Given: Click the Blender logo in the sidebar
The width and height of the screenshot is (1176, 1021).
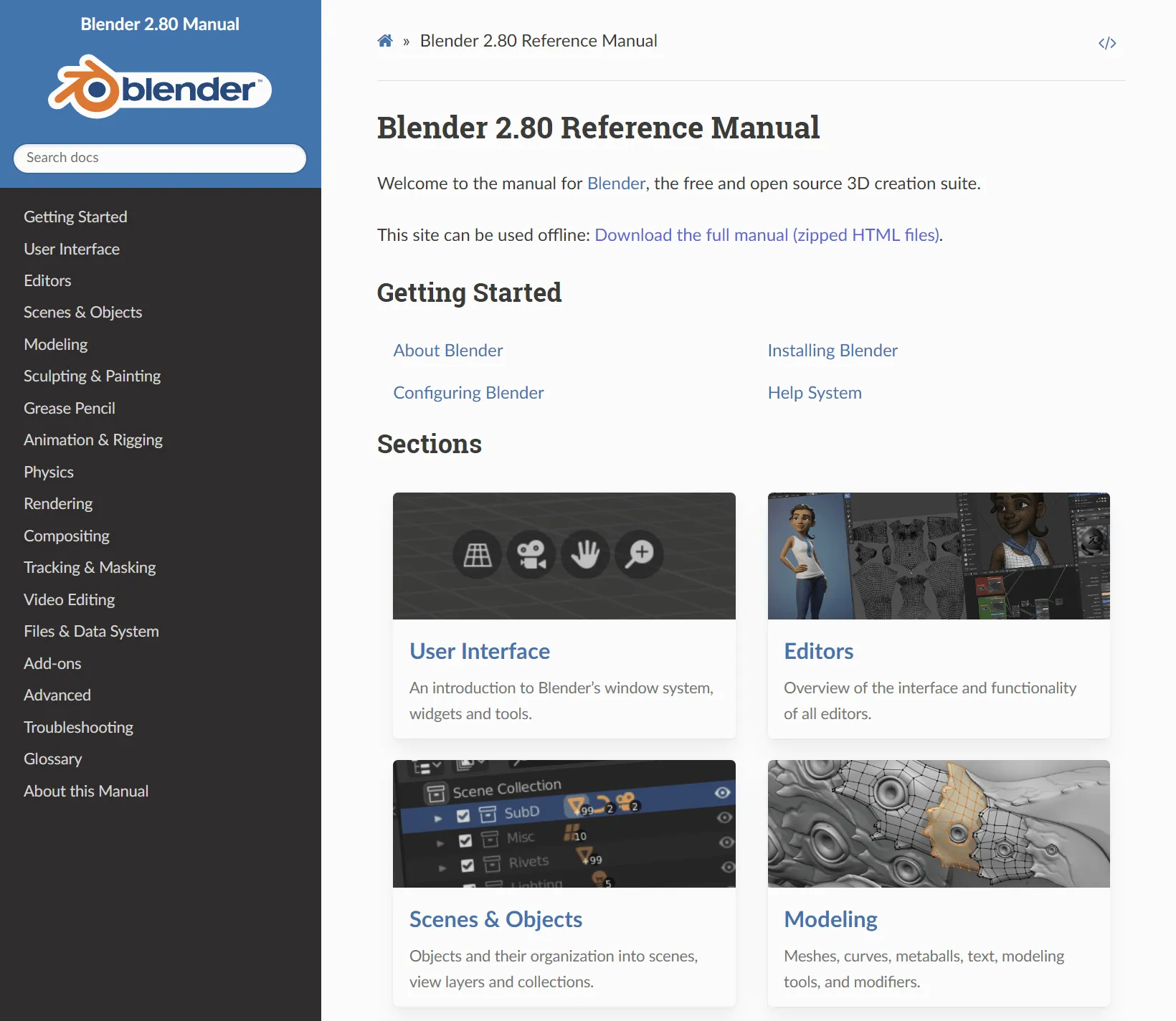Looking at the screenshot, I should click(160, 87).
